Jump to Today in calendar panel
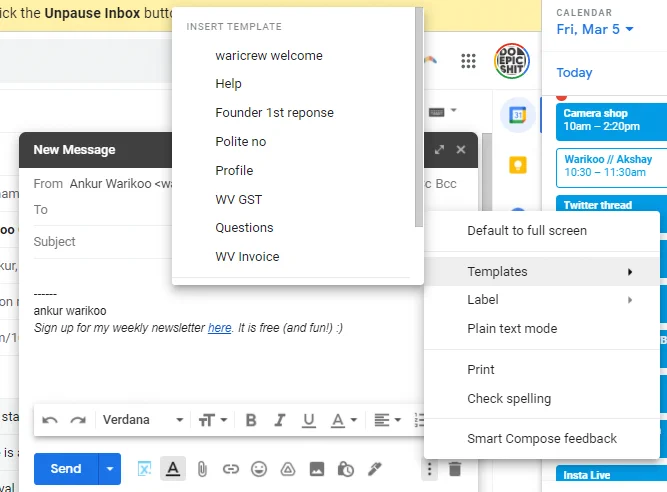The height and width of the screenshot is (492, 667). (574, 73)
